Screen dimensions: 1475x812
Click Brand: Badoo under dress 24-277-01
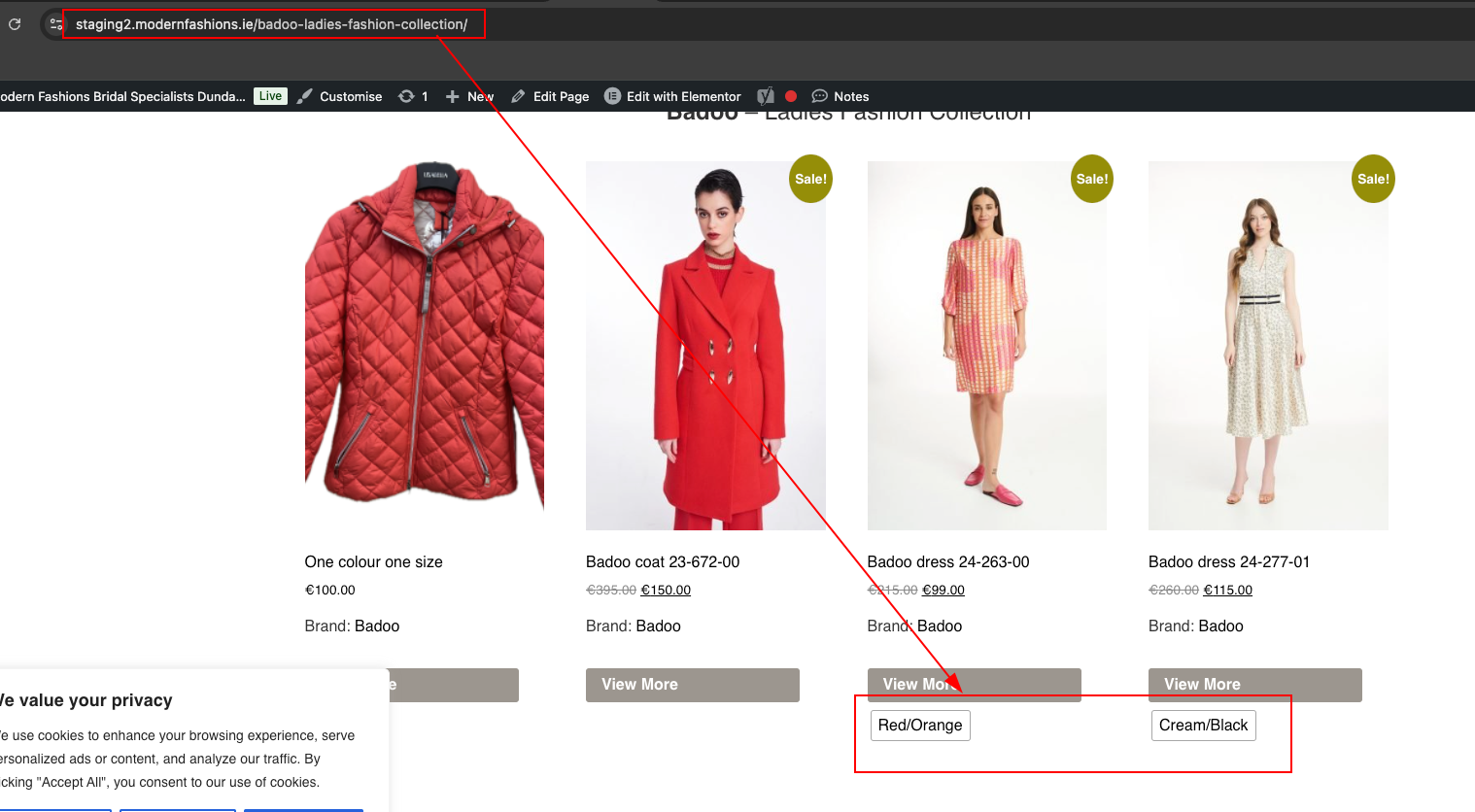coord(1196,626)
